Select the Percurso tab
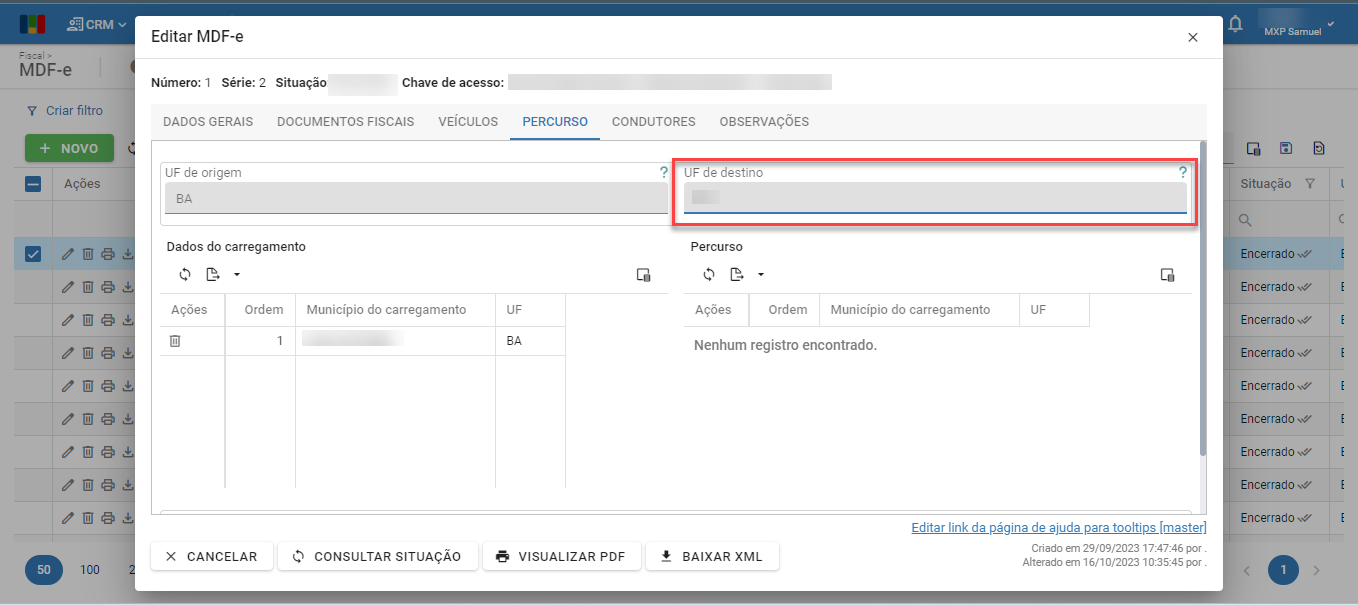Screen dimensions: 1358x605 555,122
